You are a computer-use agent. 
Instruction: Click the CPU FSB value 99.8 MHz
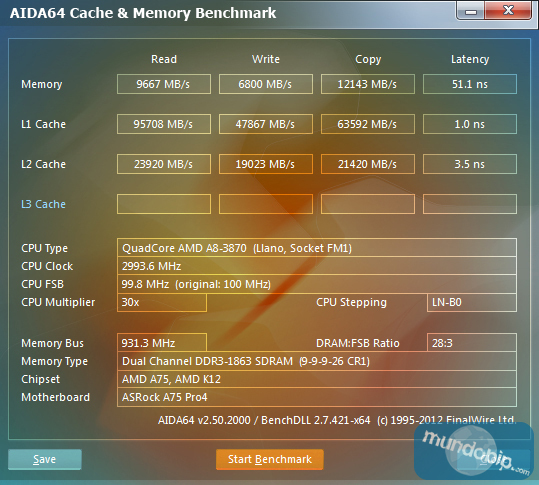317,284
